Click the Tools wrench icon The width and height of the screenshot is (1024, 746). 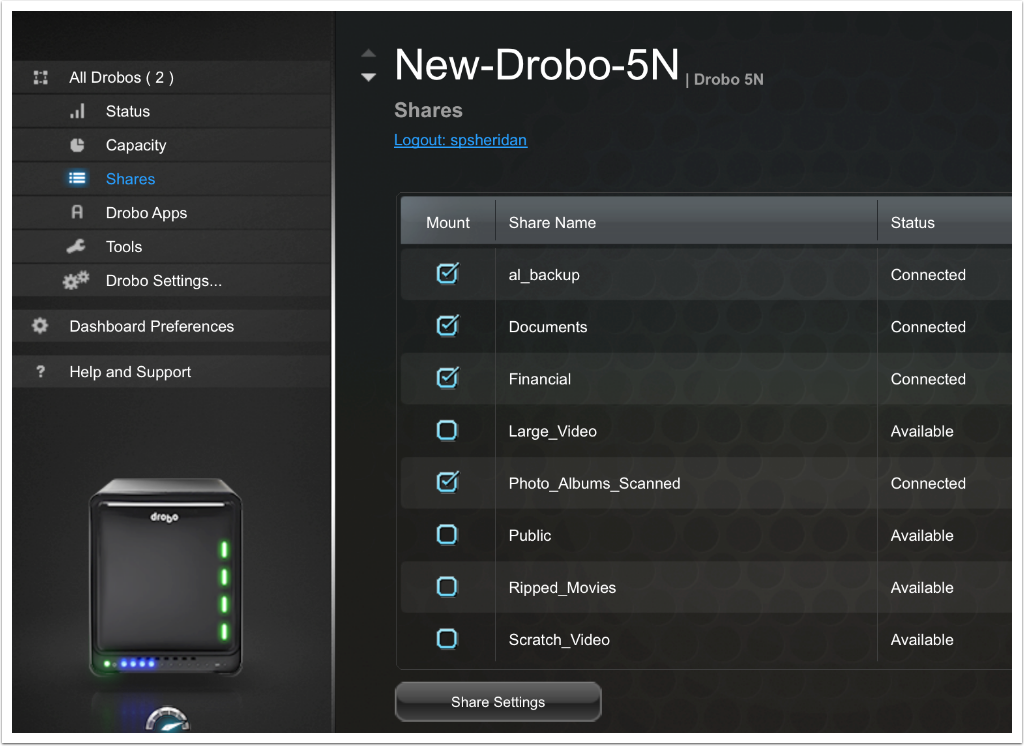(x=76, y=247)
